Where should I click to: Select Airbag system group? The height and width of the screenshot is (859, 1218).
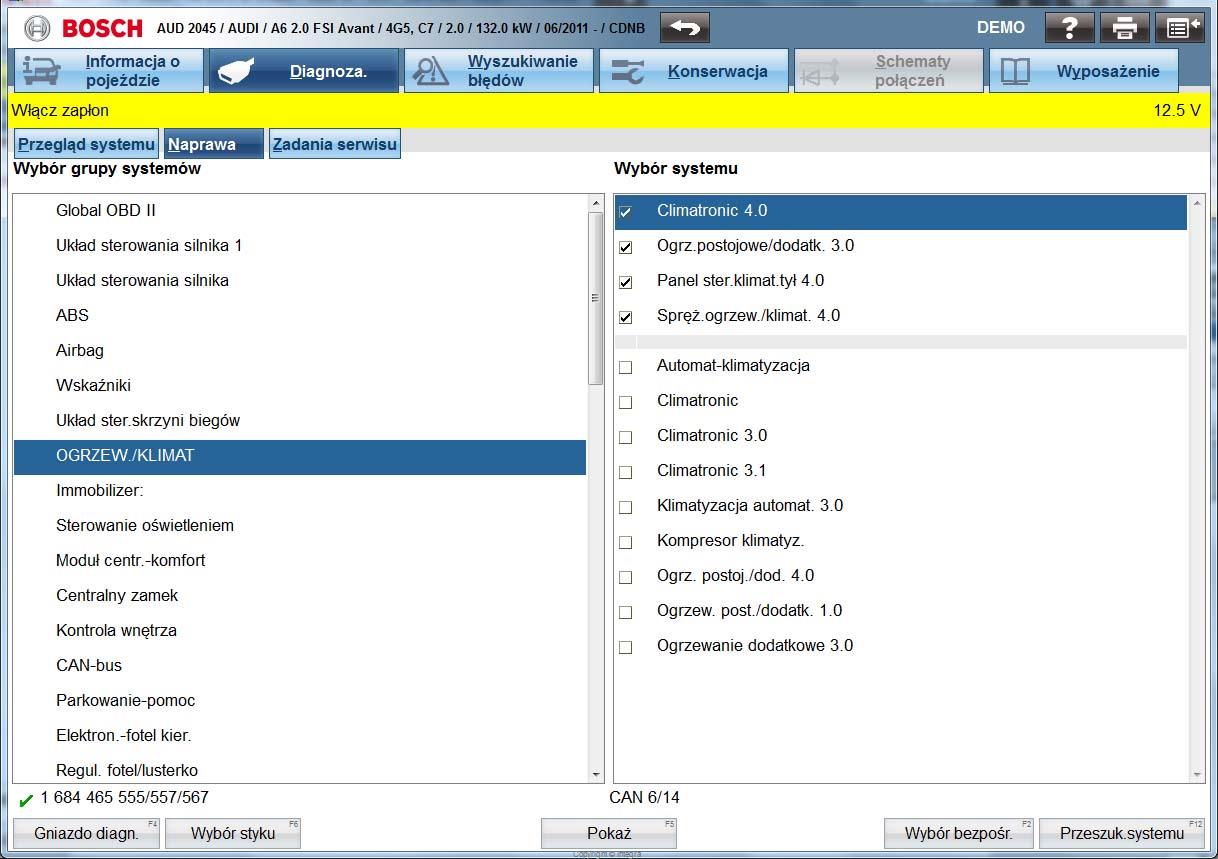300,350
